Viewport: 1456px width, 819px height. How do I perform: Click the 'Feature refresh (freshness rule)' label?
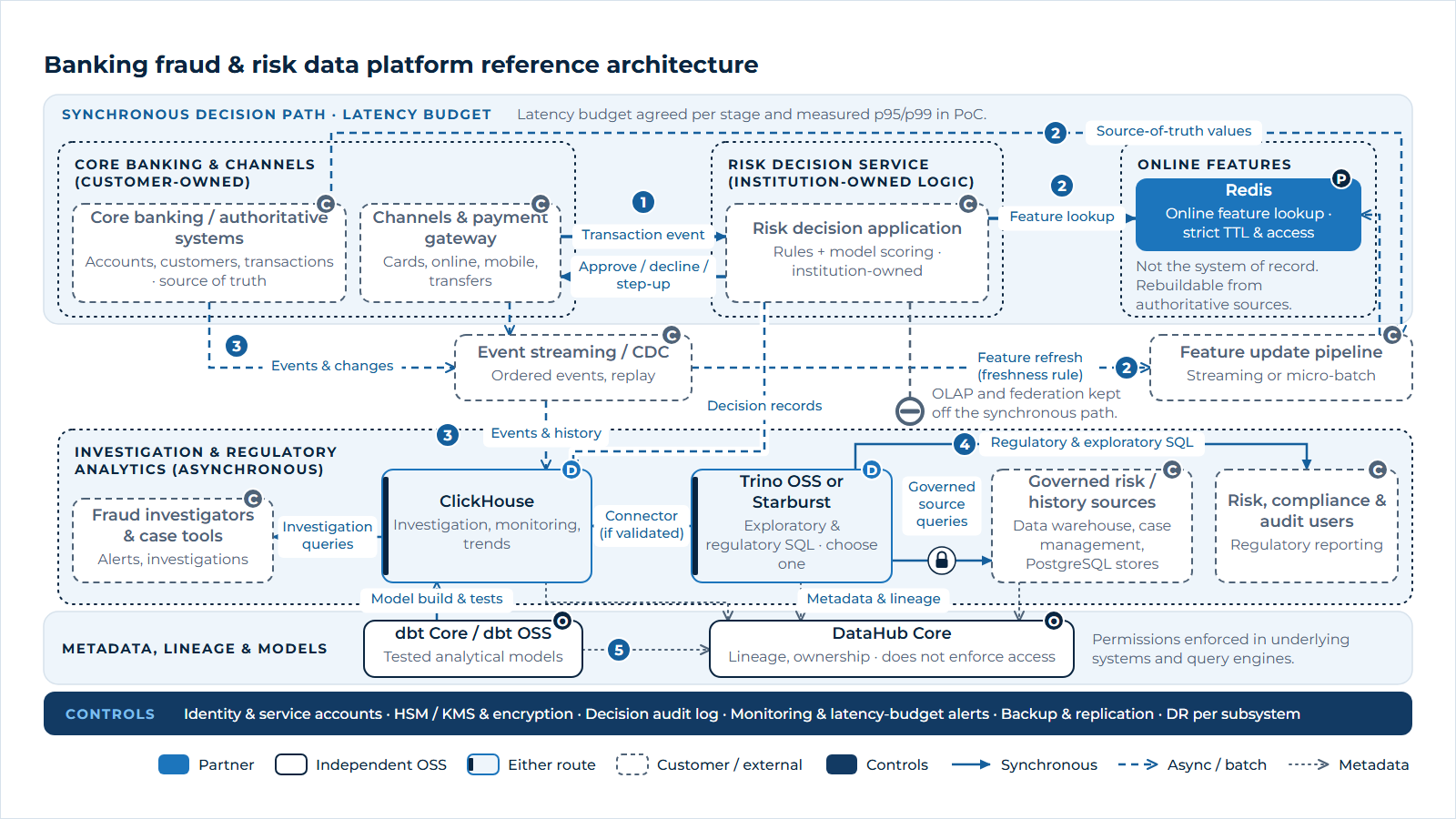pos(1030,366)
